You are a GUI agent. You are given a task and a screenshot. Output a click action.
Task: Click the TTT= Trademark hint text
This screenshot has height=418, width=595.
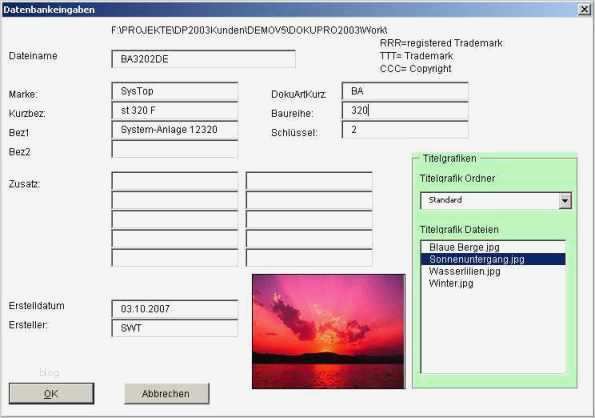pos(416,56)
